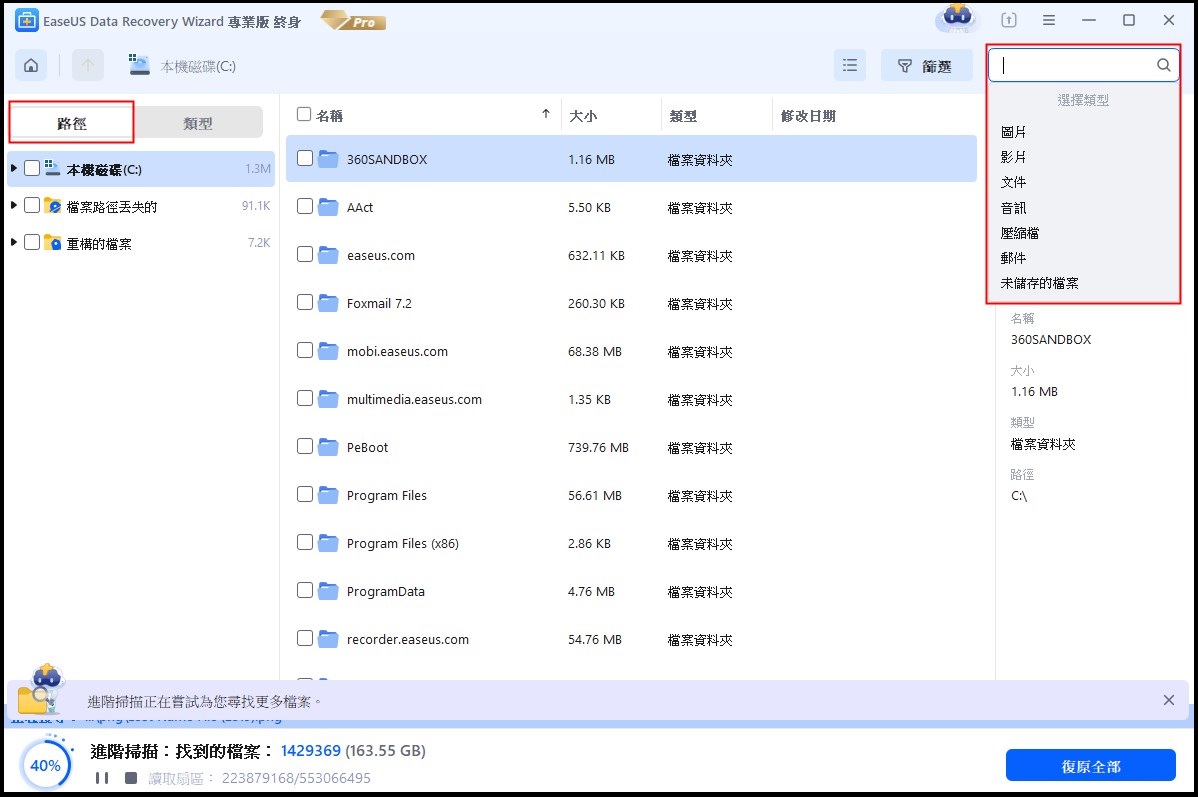Viewport: 1198px width, 797px height.
Task: Click the up-one-level arrow button
Action: (88, 66)
